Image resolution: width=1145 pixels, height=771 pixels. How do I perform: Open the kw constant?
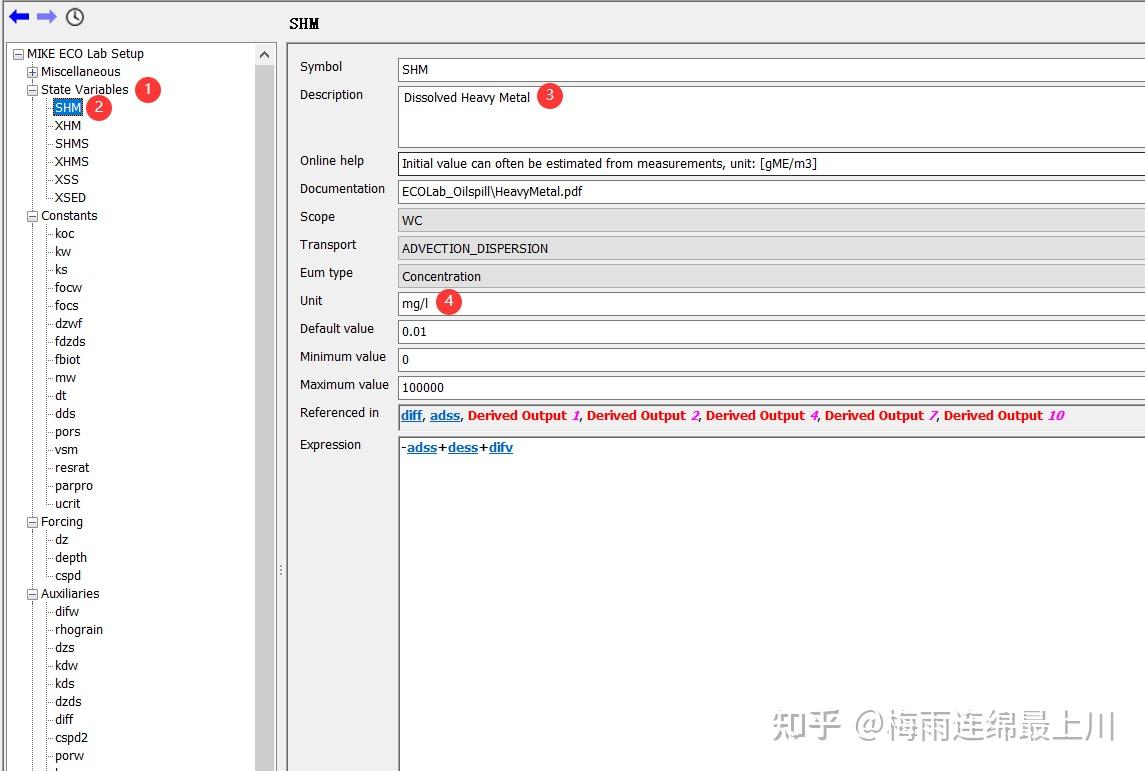[63, 252]
